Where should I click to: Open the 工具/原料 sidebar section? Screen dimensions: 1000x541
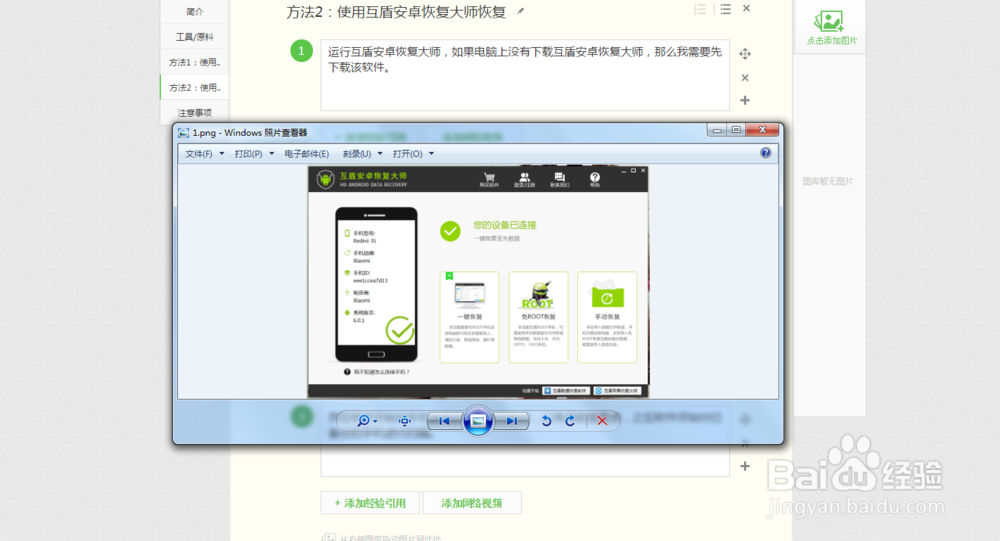(x=195, y=37)
